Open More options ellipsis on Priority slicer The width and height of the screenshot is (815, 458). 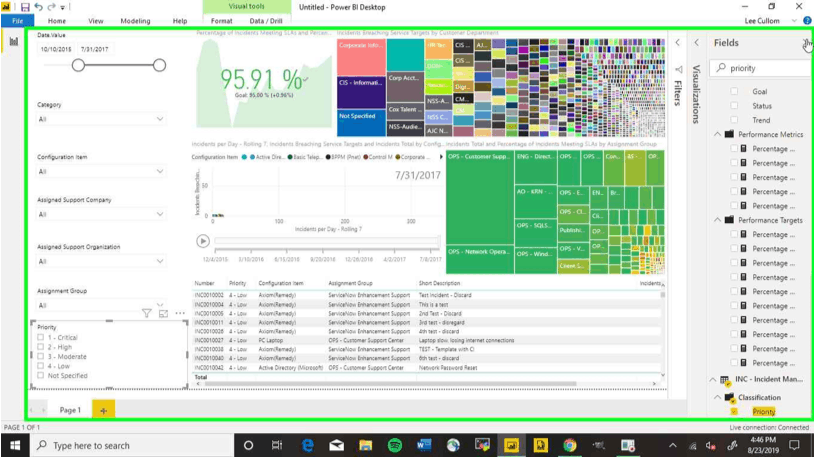pos(180,313)
